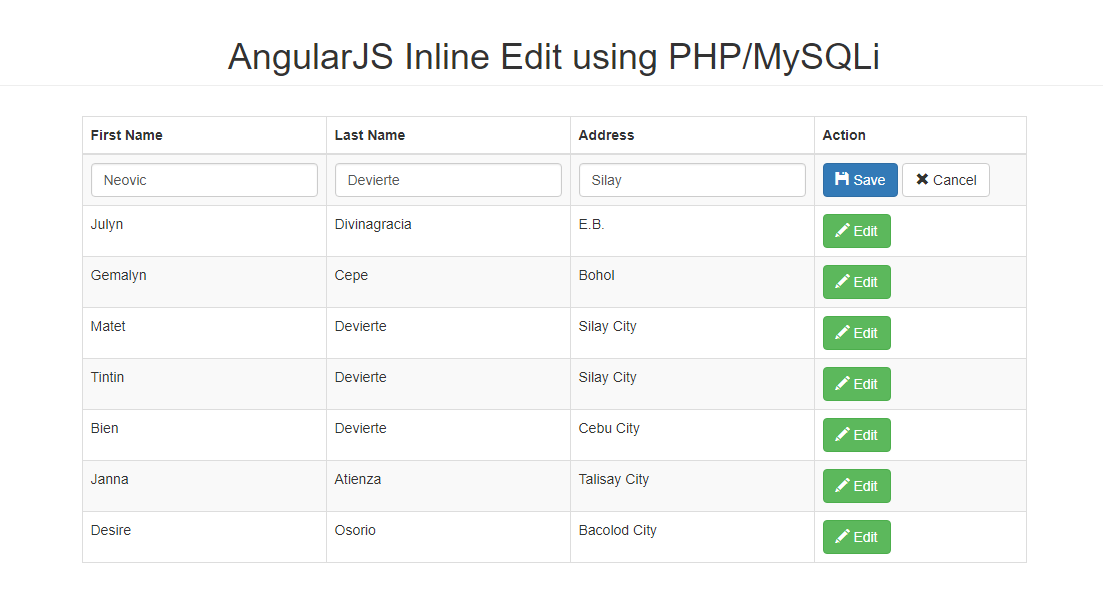Edit the Bien Devierte row
1103x599 pixels.
pos(857,435)
